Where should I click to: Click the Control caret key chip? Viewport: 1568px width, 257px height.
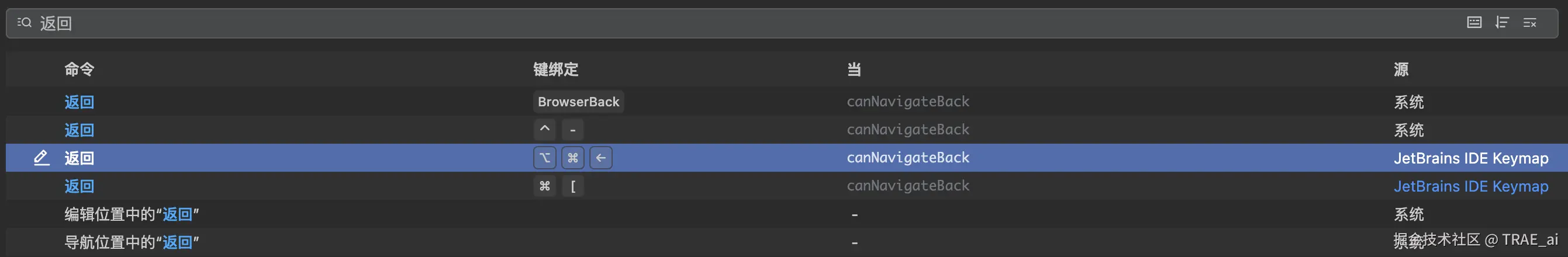point(545,130)
